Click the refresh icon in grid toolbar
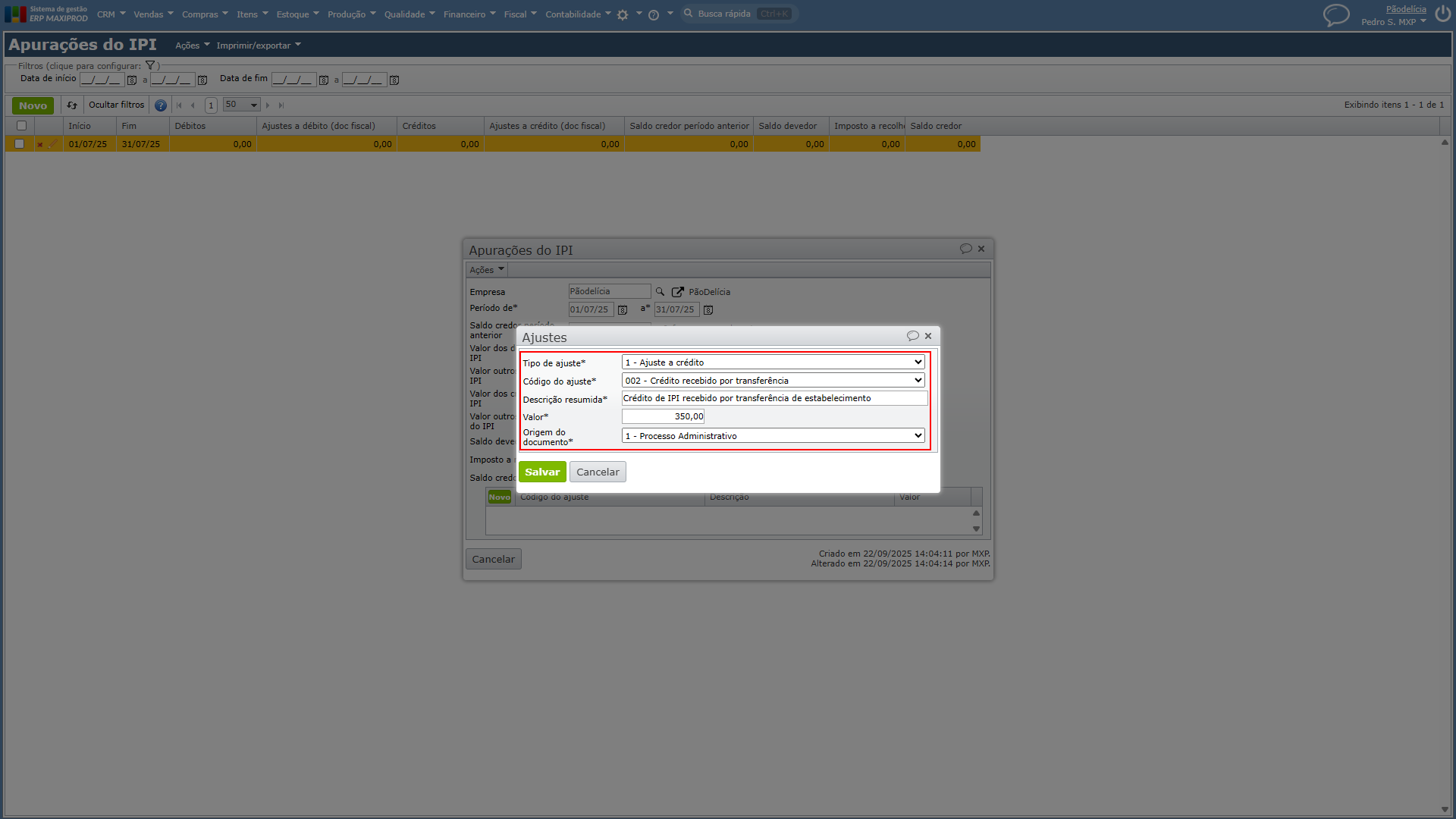This screenshot has height=819, width=1456. coord(72,105)
